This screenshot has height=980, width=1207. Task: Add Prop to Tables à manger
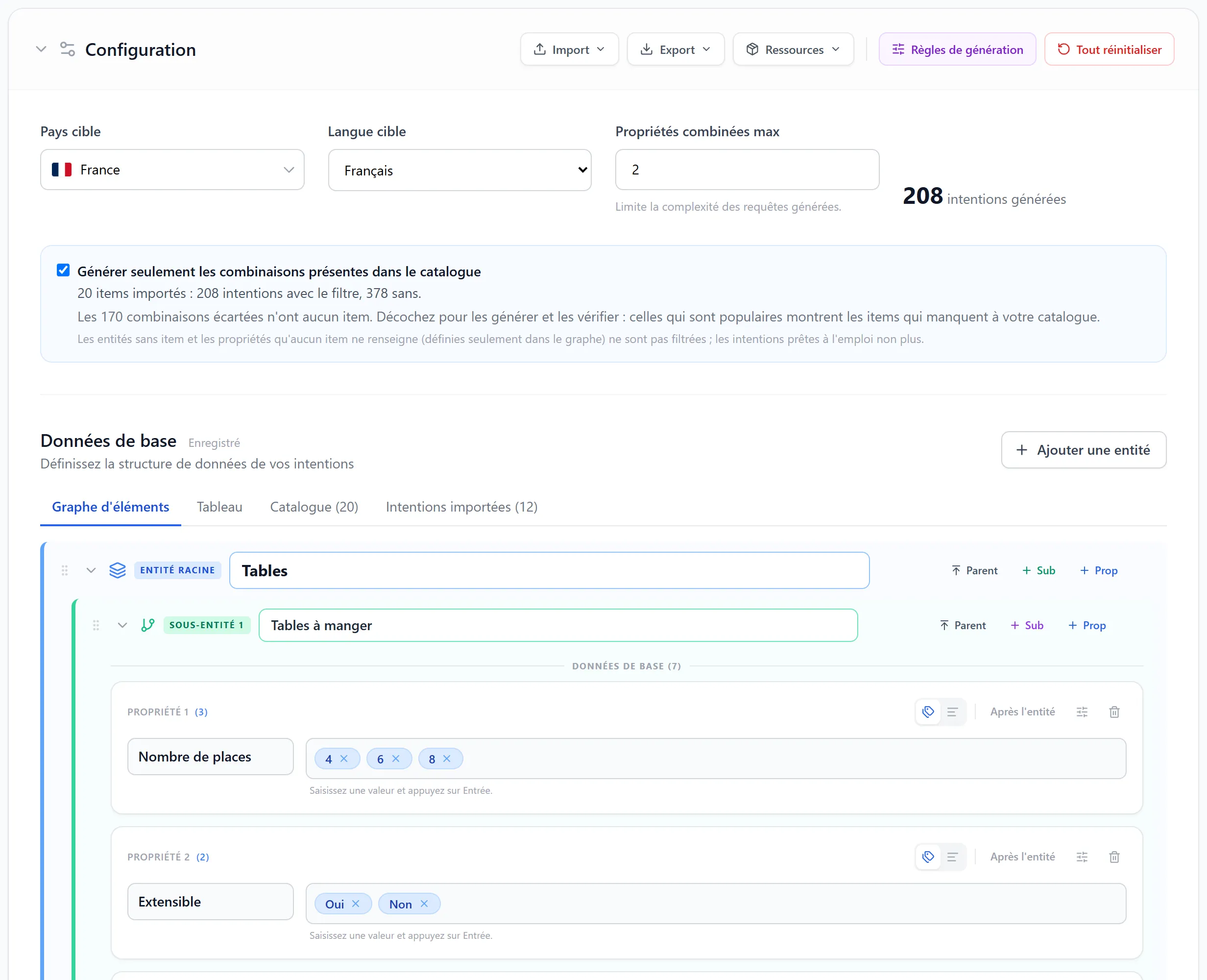pos(1086,625)
